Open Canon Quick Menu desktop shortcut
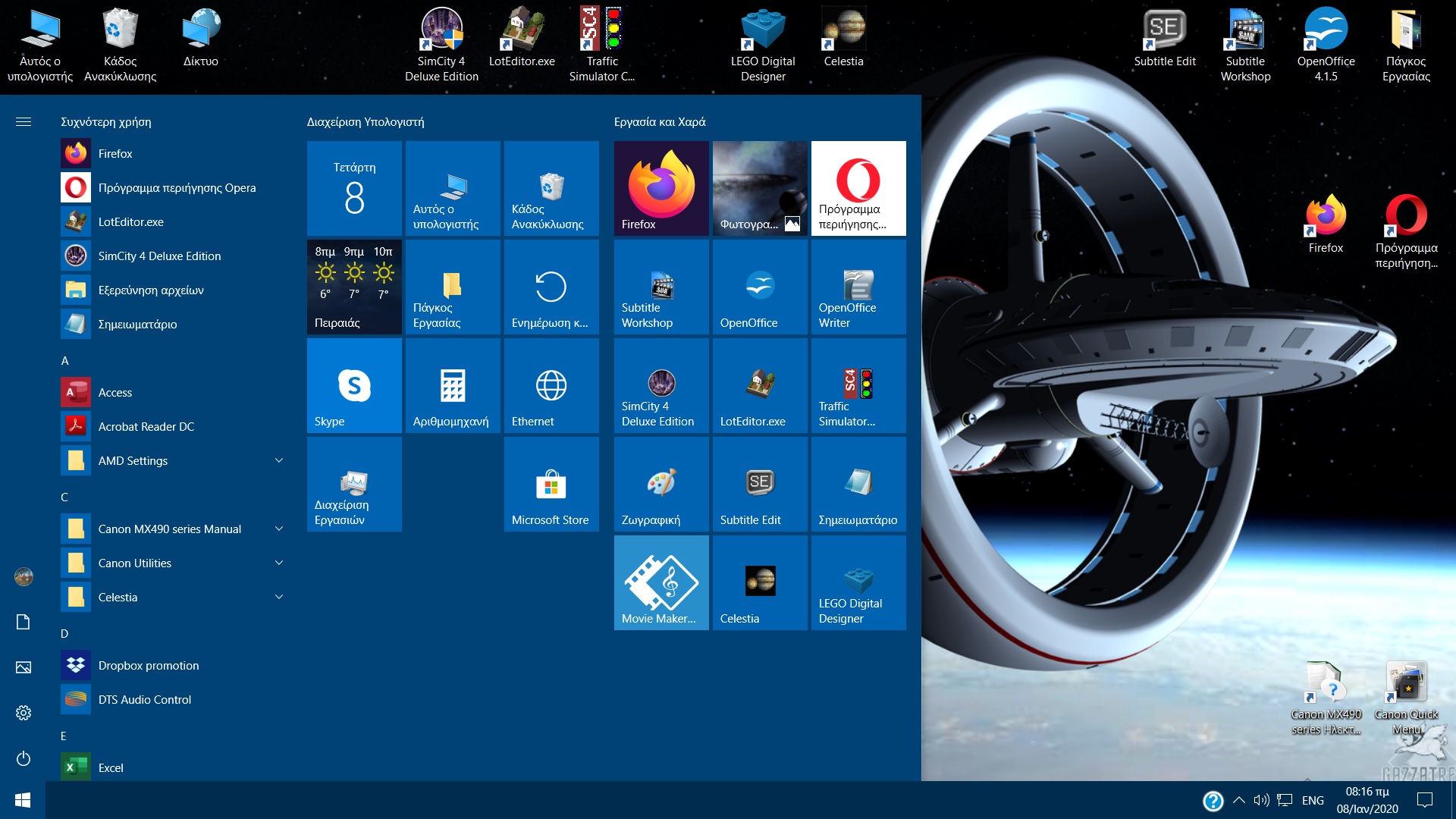 coord(1406,698)
